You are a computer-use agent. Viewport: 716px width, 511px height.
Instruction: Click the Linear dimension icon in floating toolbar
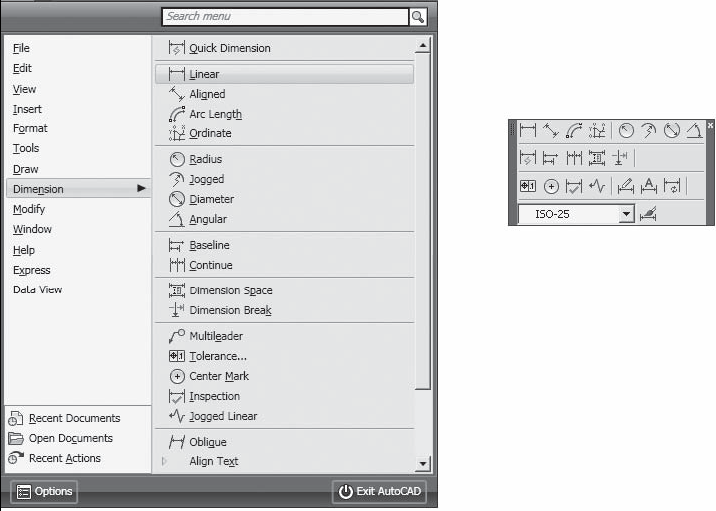pyautogui.click(x=527, y=131)
